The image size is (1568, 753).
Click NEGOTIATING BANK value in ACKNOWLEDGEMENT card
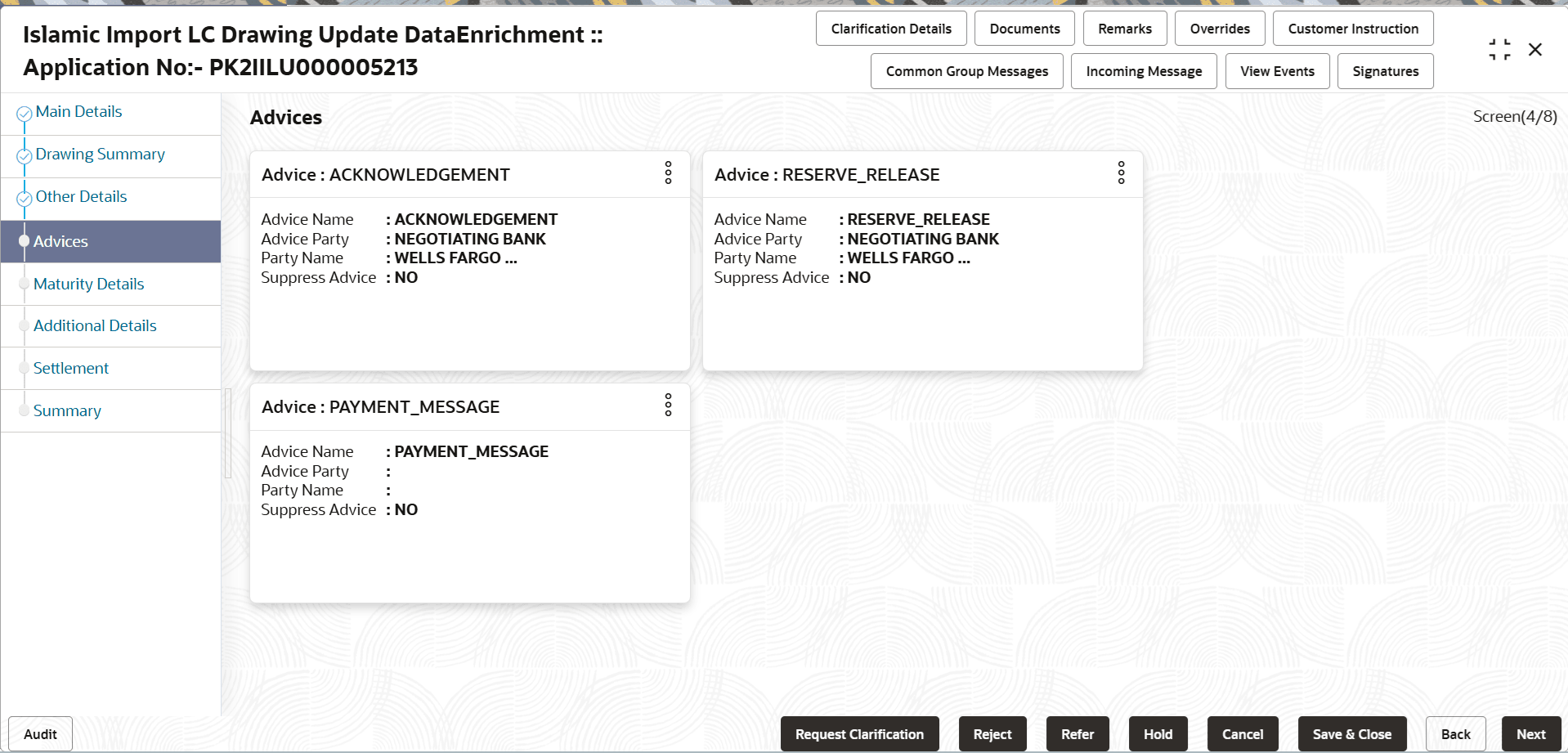(x=470, y=240)
